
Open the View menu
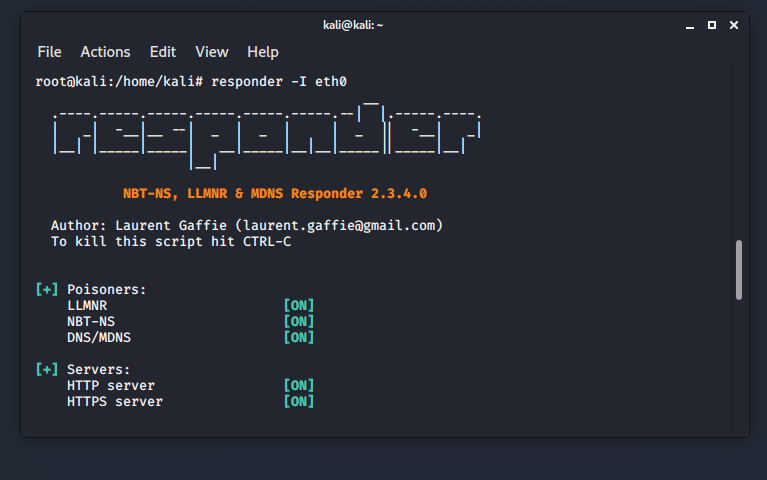tap(211, 52)
